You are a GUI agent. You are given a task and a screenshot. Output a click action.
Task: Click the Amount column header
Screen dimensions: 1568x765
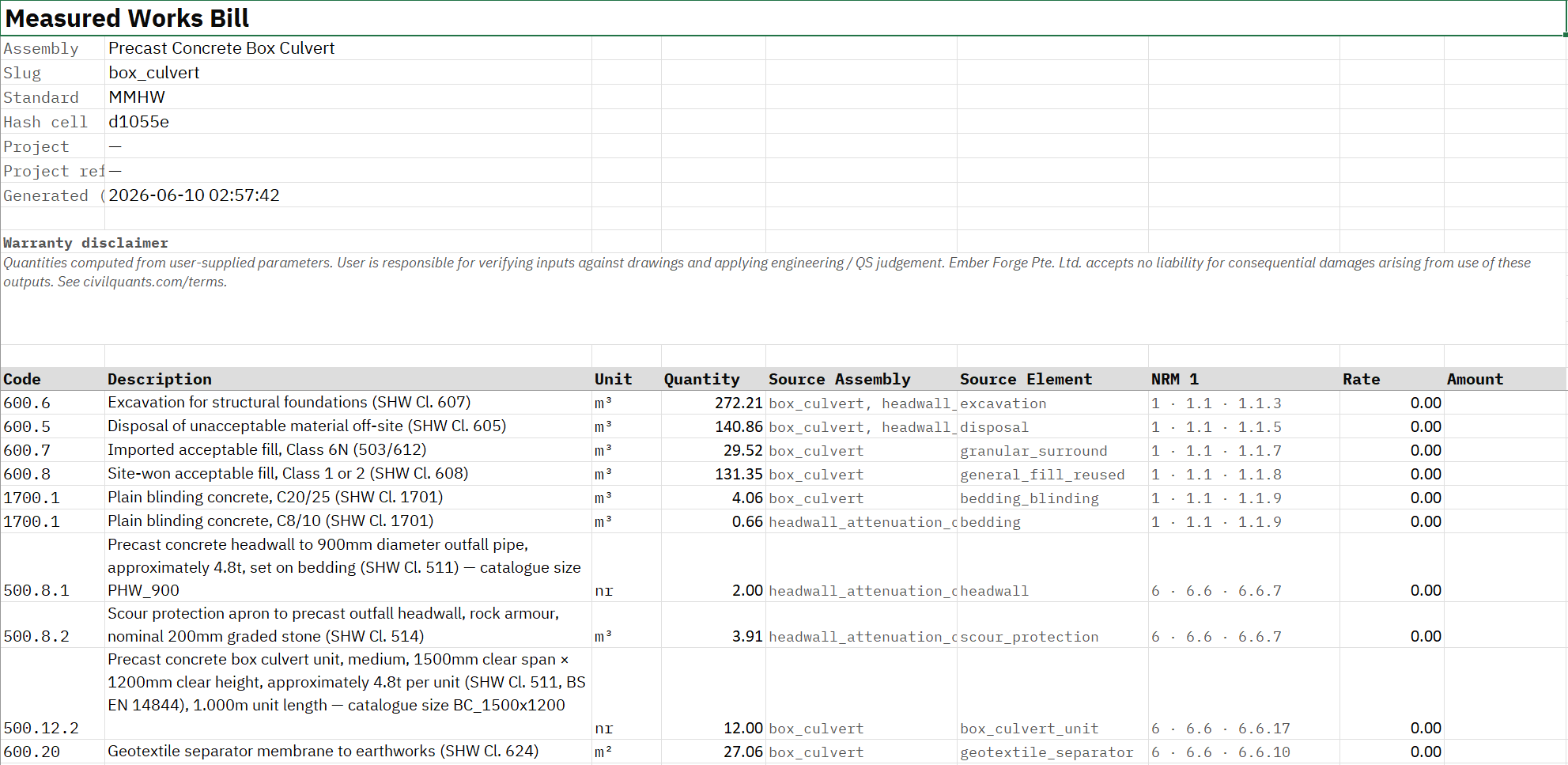(x=1506, y=379)
